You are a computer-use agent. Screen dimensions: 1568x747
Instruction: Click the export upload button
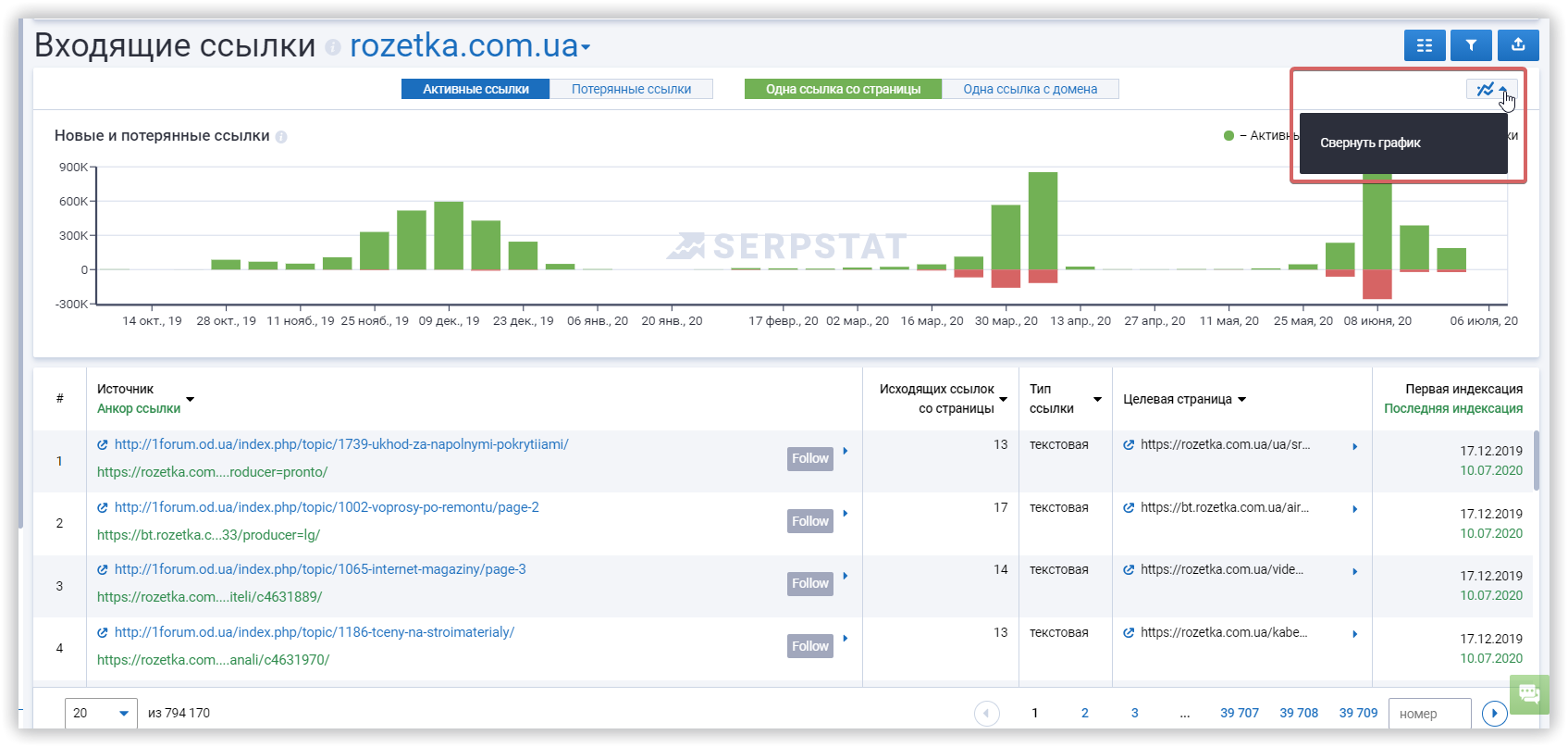point(1518,44)
